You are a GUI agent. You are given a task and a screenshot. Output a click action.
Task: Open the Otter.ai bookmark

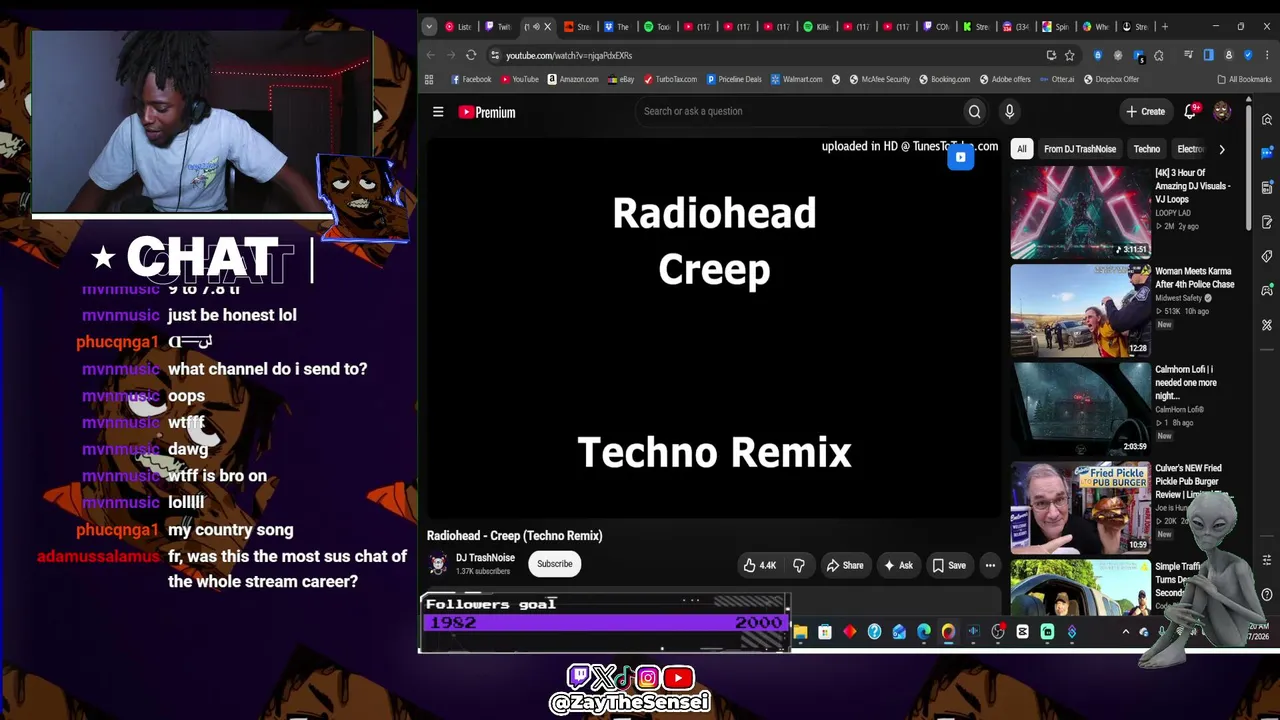pyautogui.click(x=1056, y=79)
